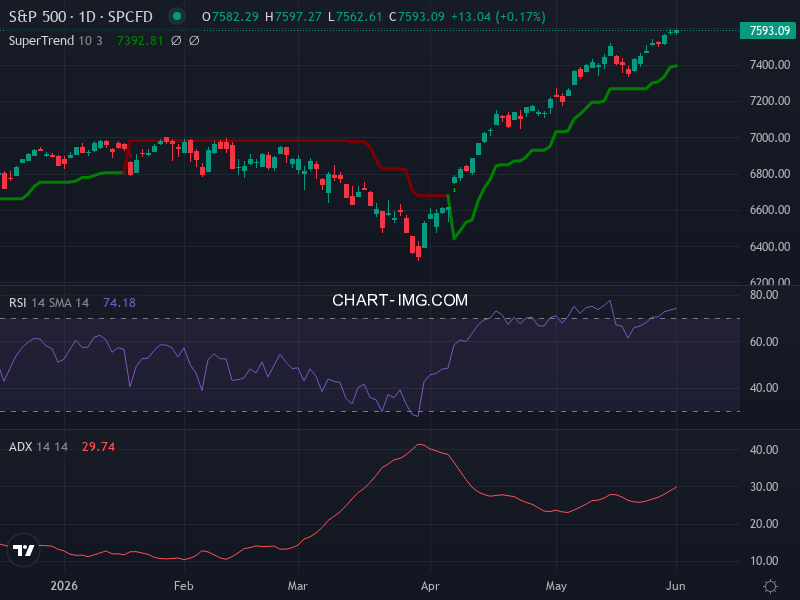This screenshot has width=800, height=600.
Task: Click the TradingView logo icon
Action: [23, 550]
